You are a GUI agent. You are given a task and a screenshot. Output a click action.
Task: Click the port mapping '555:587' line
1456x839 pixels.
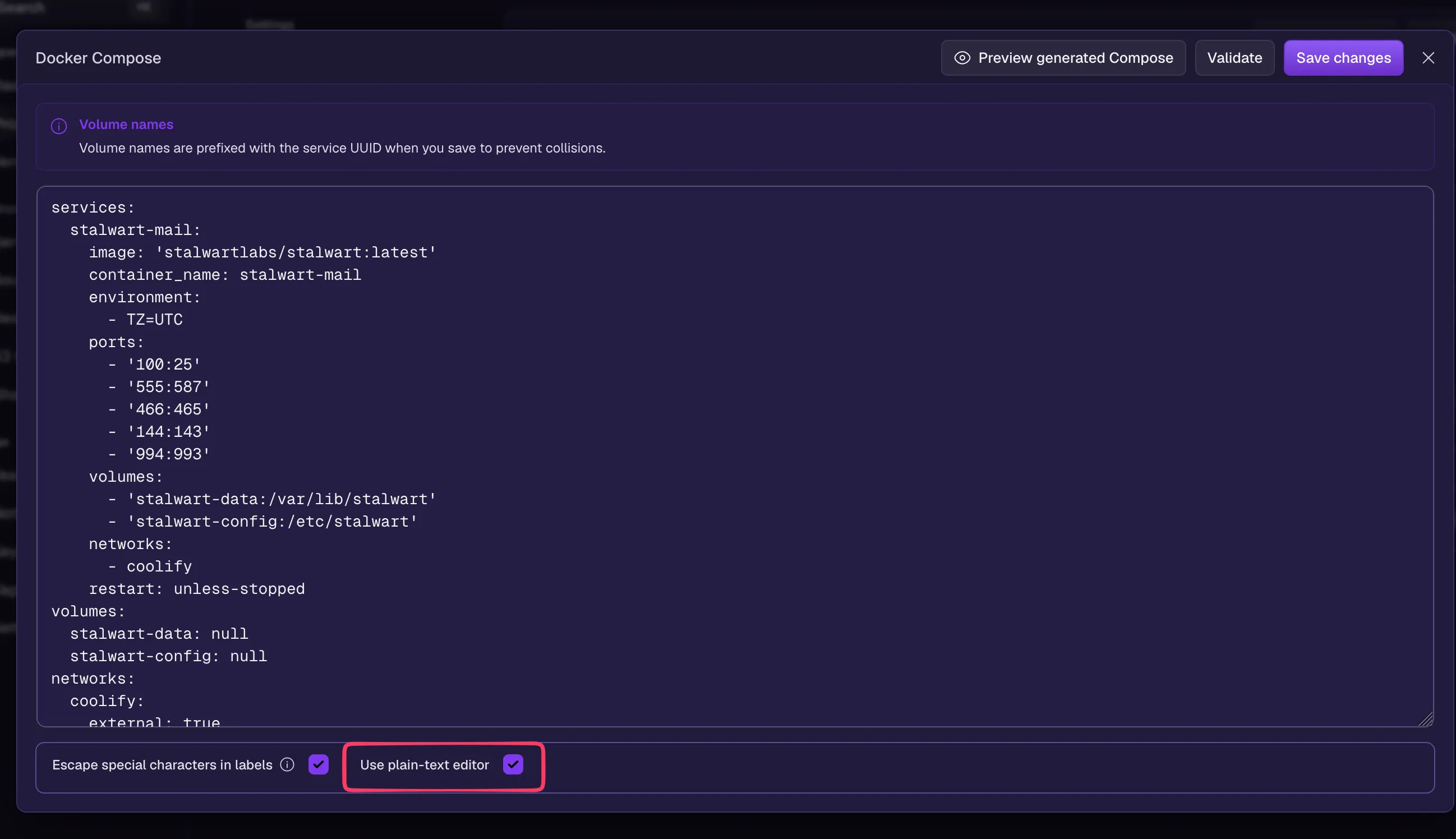coord(159,387)
